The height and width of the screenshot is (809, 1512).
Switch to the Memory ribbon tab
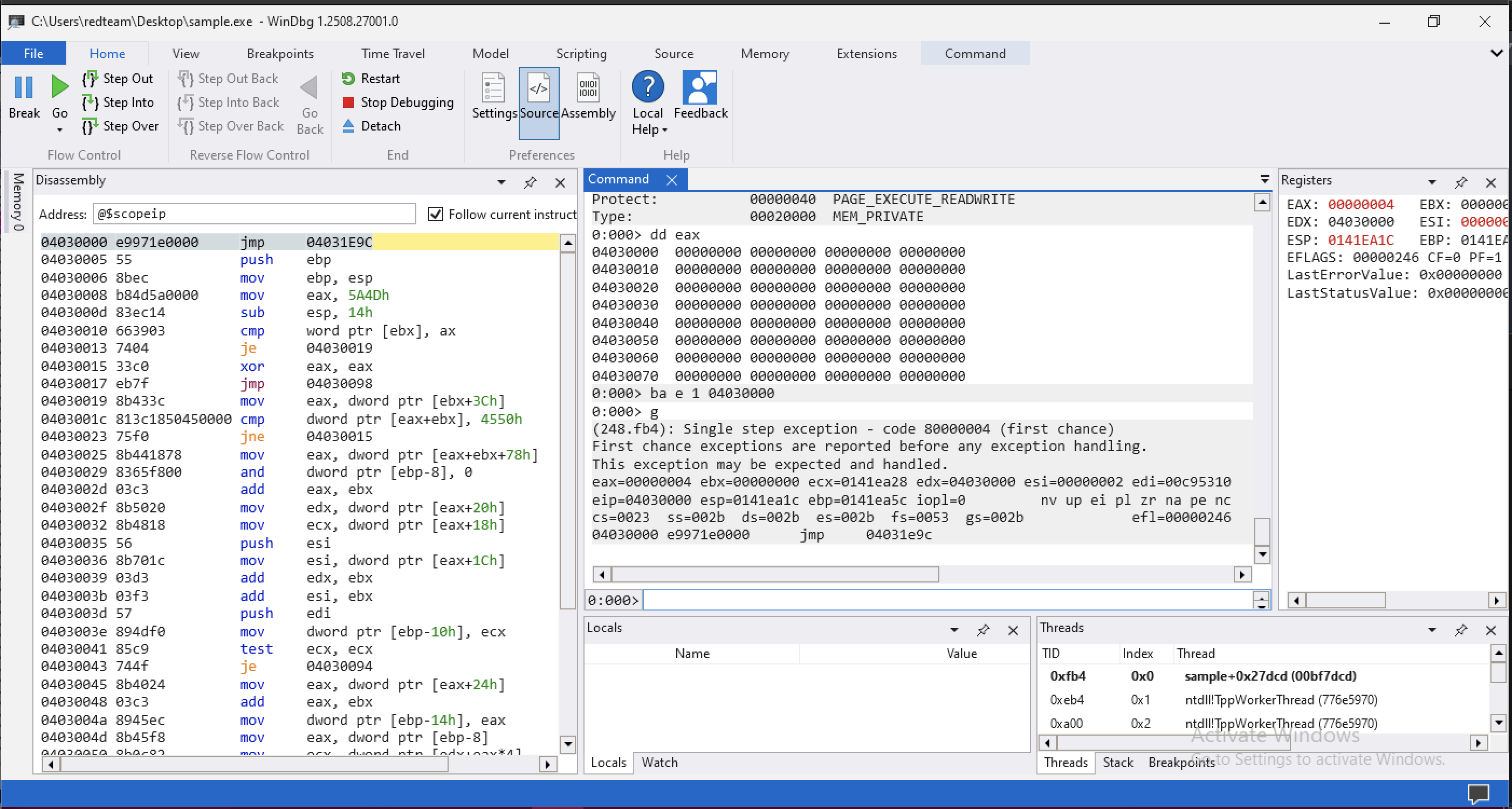pyautogui.click(x=765, y=53)
